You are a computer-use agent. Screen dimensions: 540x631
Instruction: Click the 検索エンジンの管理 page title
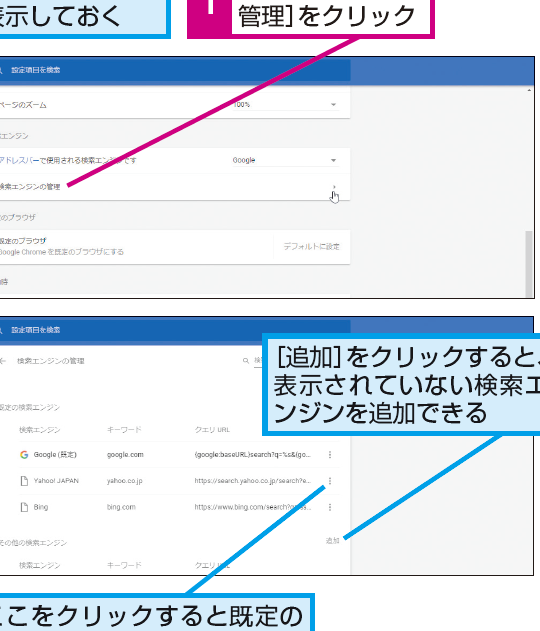[51, 361]
